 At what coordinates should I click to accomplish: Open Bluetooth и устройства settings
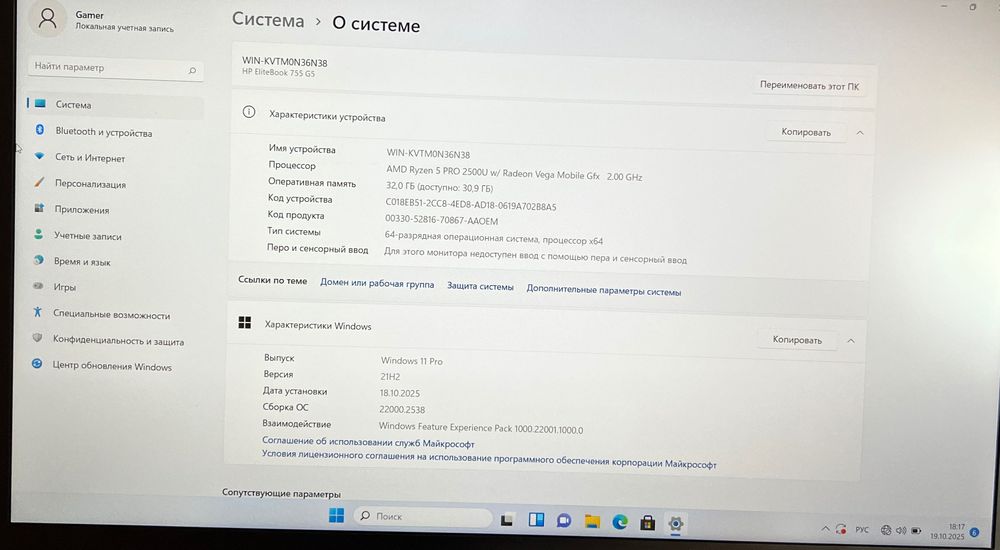[103, 132]
